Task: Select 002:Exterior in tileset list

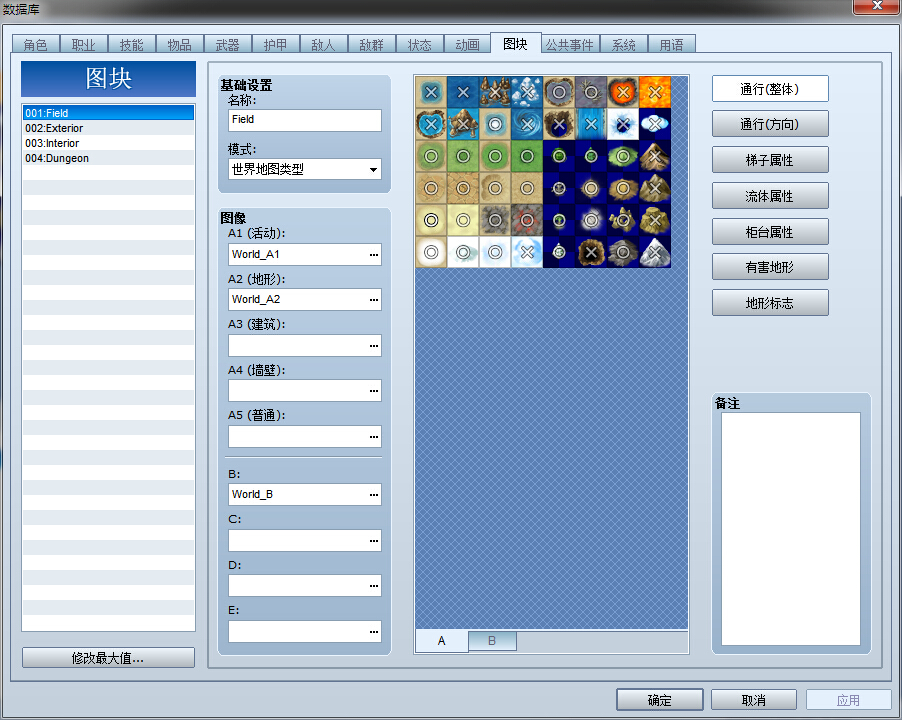Action: tap(108, 128)
